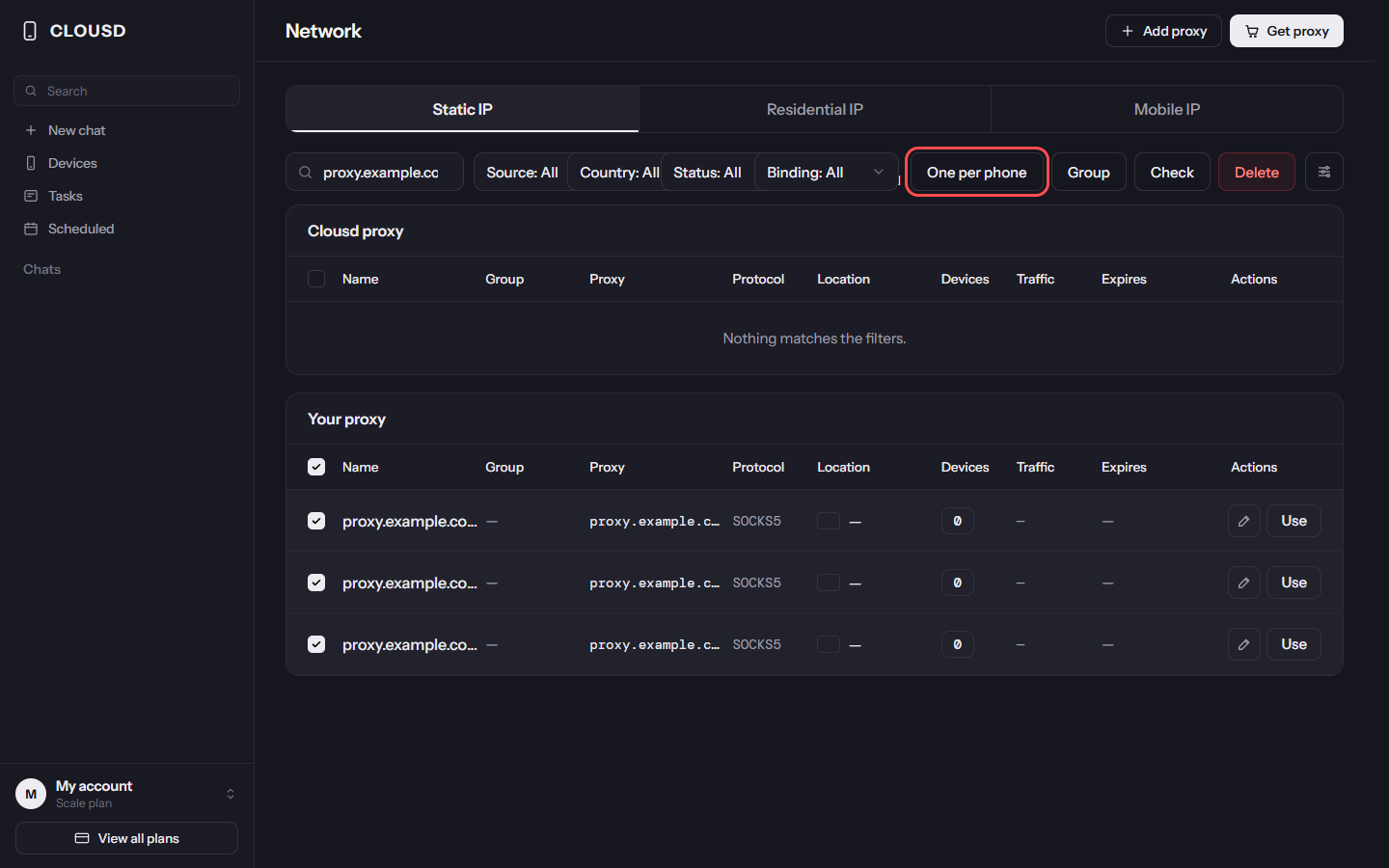The image size is (1389, 868).
Task: Tick the Clousd proxy header checkbox
Action: tap(316, 279)
